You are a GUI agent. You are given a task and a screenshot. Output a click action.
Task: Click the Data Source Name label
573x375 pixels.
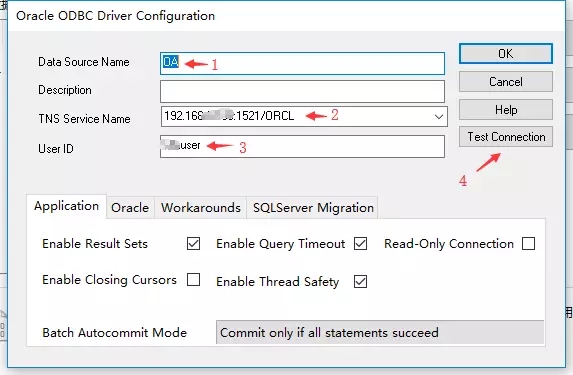(84, 62)
